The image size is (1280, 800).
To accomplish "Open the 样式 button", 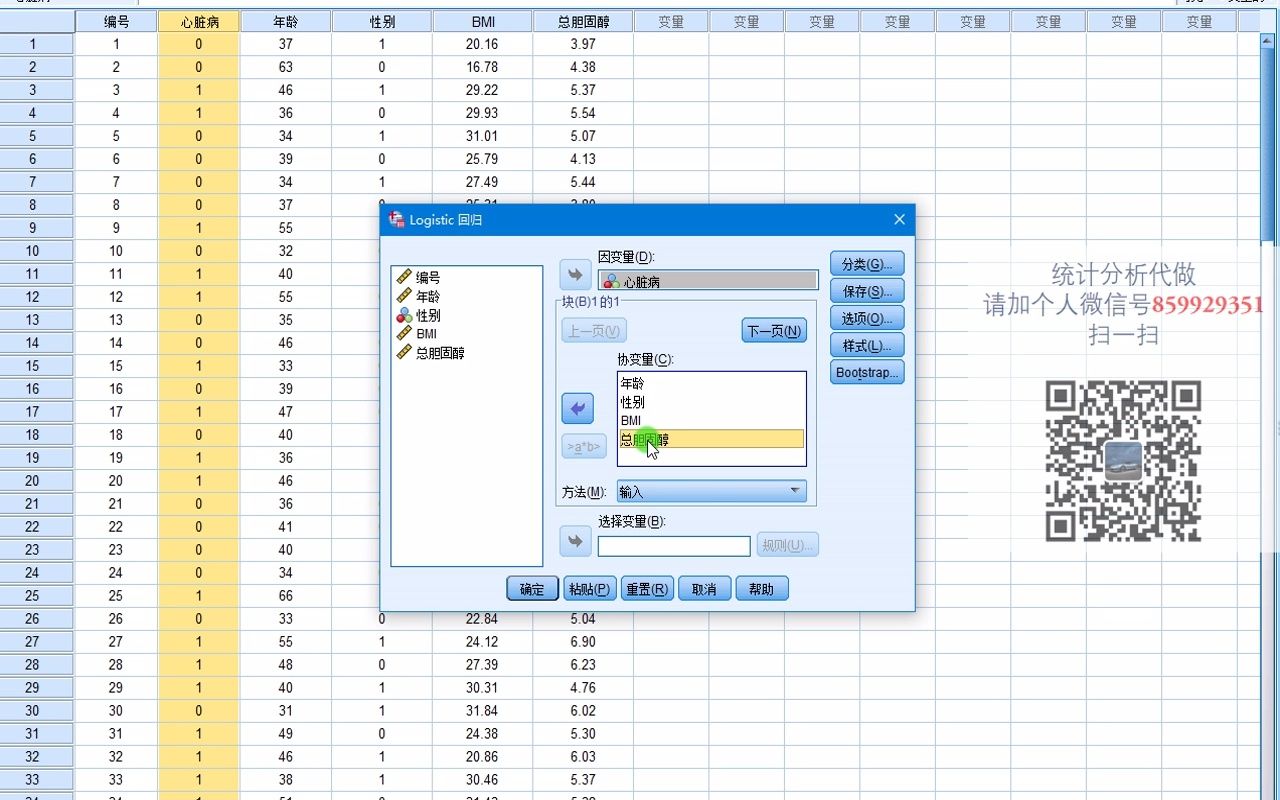I will tap(867, 345).
